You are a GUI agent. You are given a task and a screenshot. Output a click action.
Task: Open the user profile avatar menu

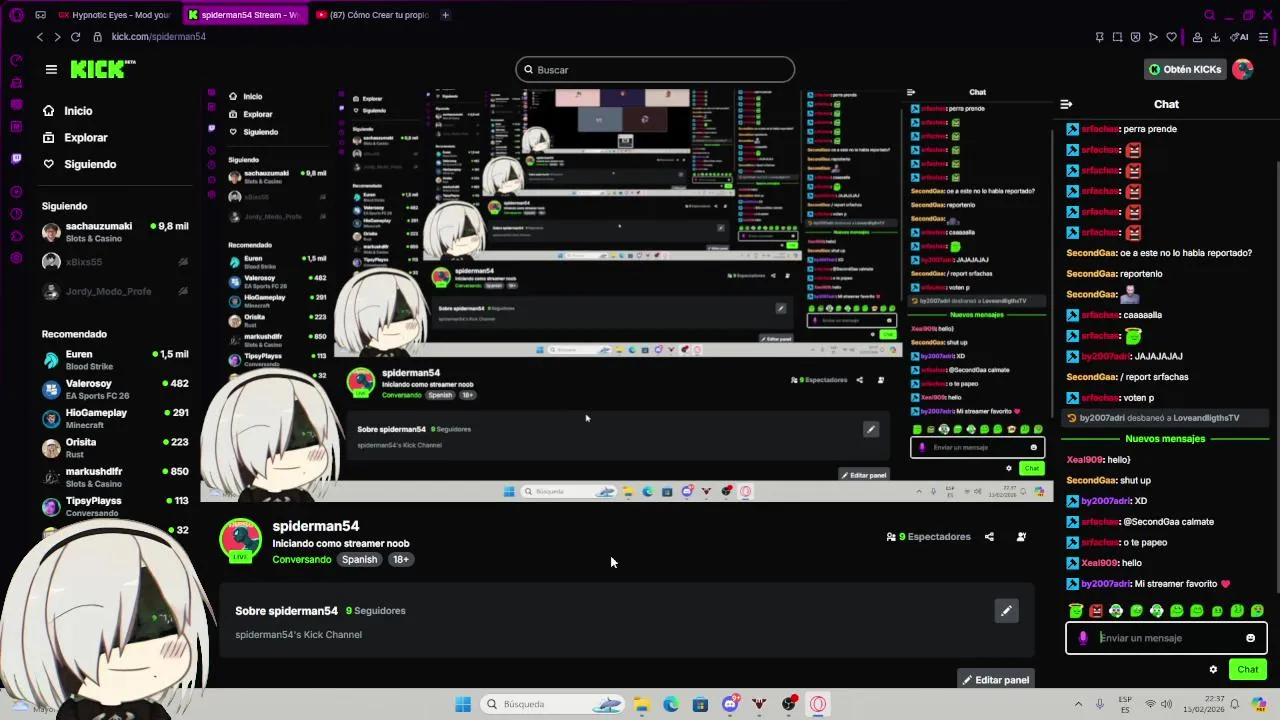click(x=1243, y=69)
